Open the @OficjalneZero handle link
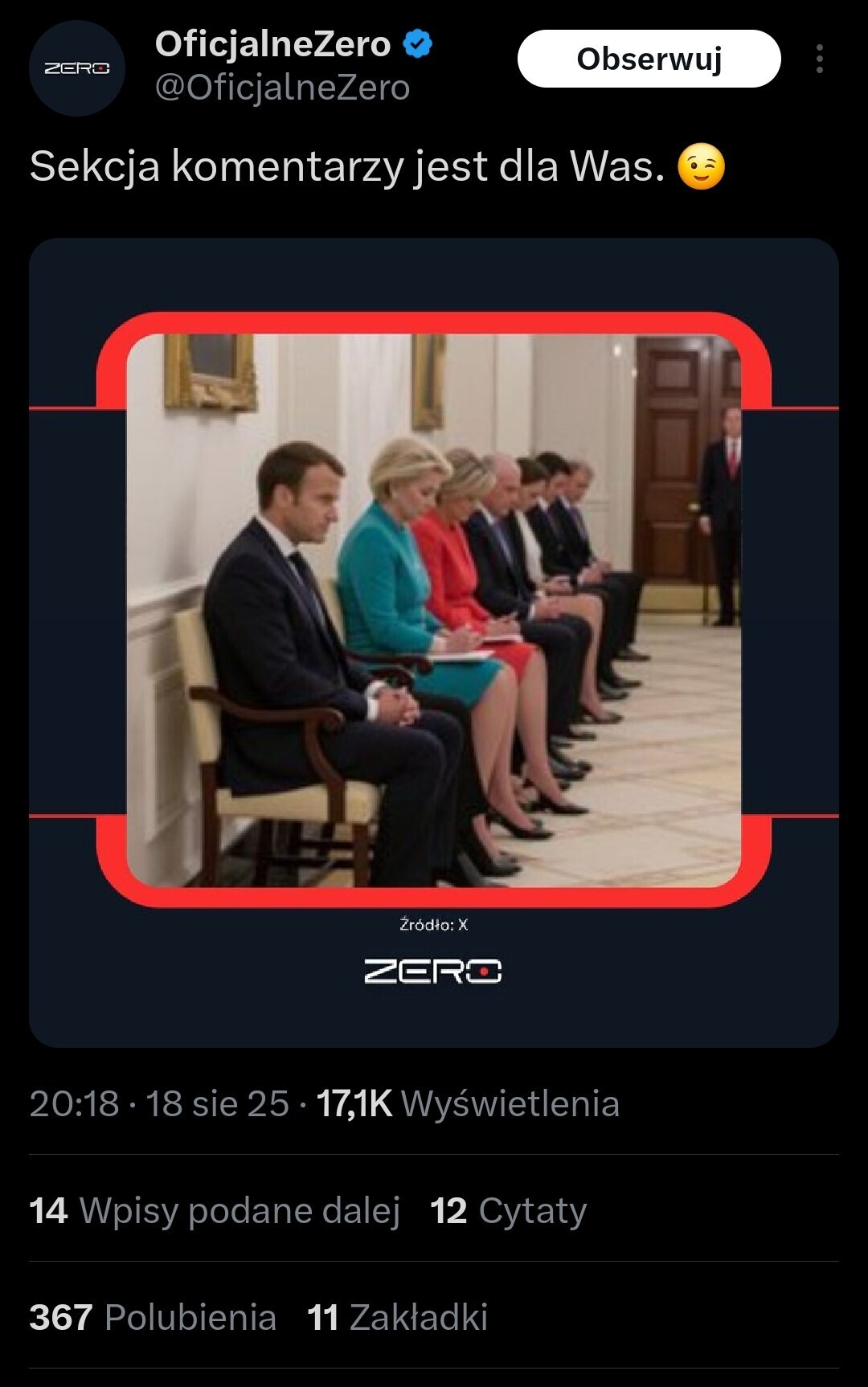868x1387 pixels. pyautogui.click(x=282, y=88)
